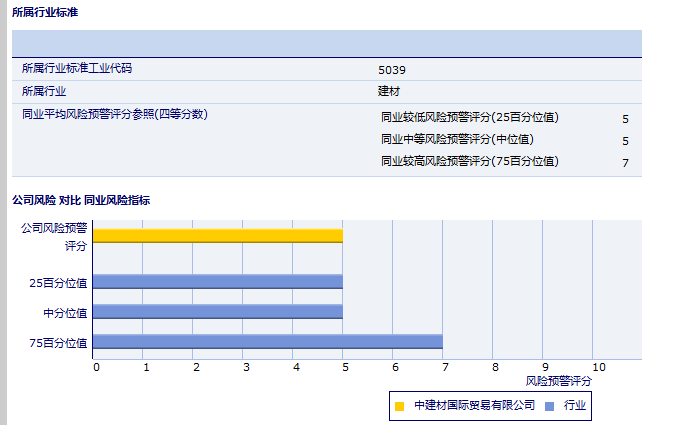
Task: Select the 同业中等风险预警评分(中位值) text
Action: (x=457, y=140)
